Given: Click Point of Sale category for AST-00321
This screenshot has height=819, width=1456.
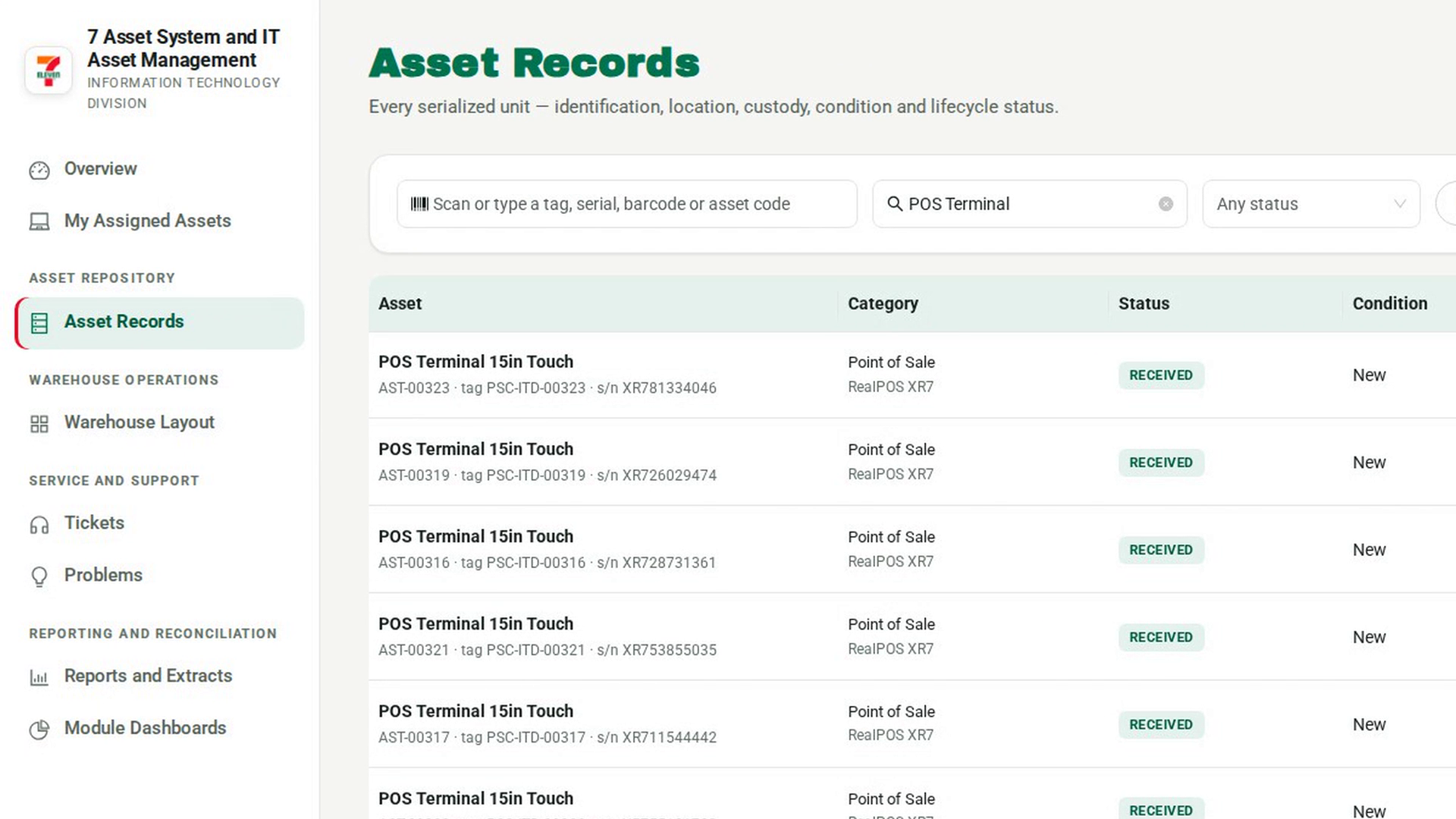Looking at the screenshot, I should pos(891,624).
